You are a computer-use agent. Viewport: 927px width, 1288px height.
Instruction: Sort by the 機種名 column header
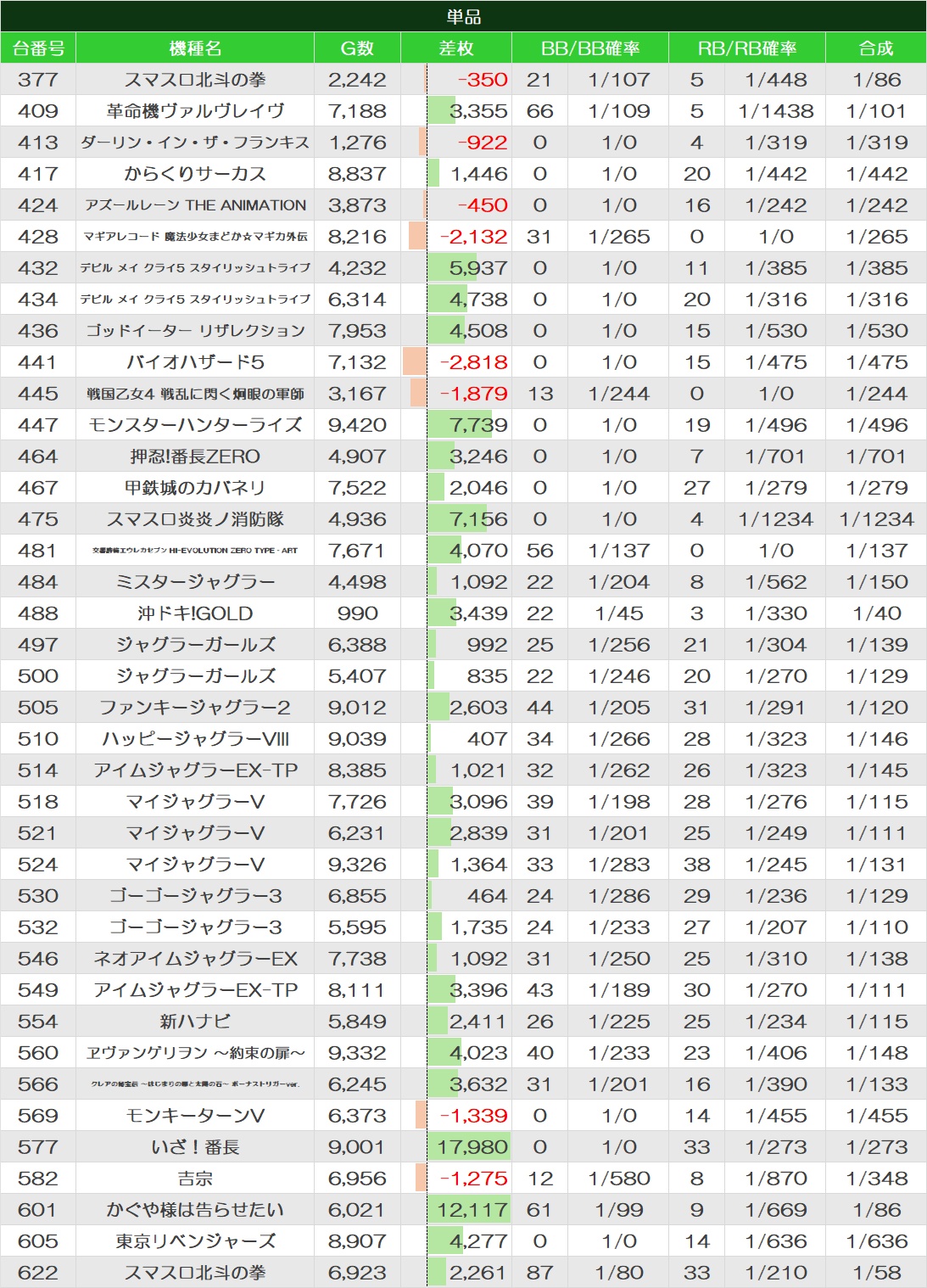pyautogui.click(x=195, y=48)
